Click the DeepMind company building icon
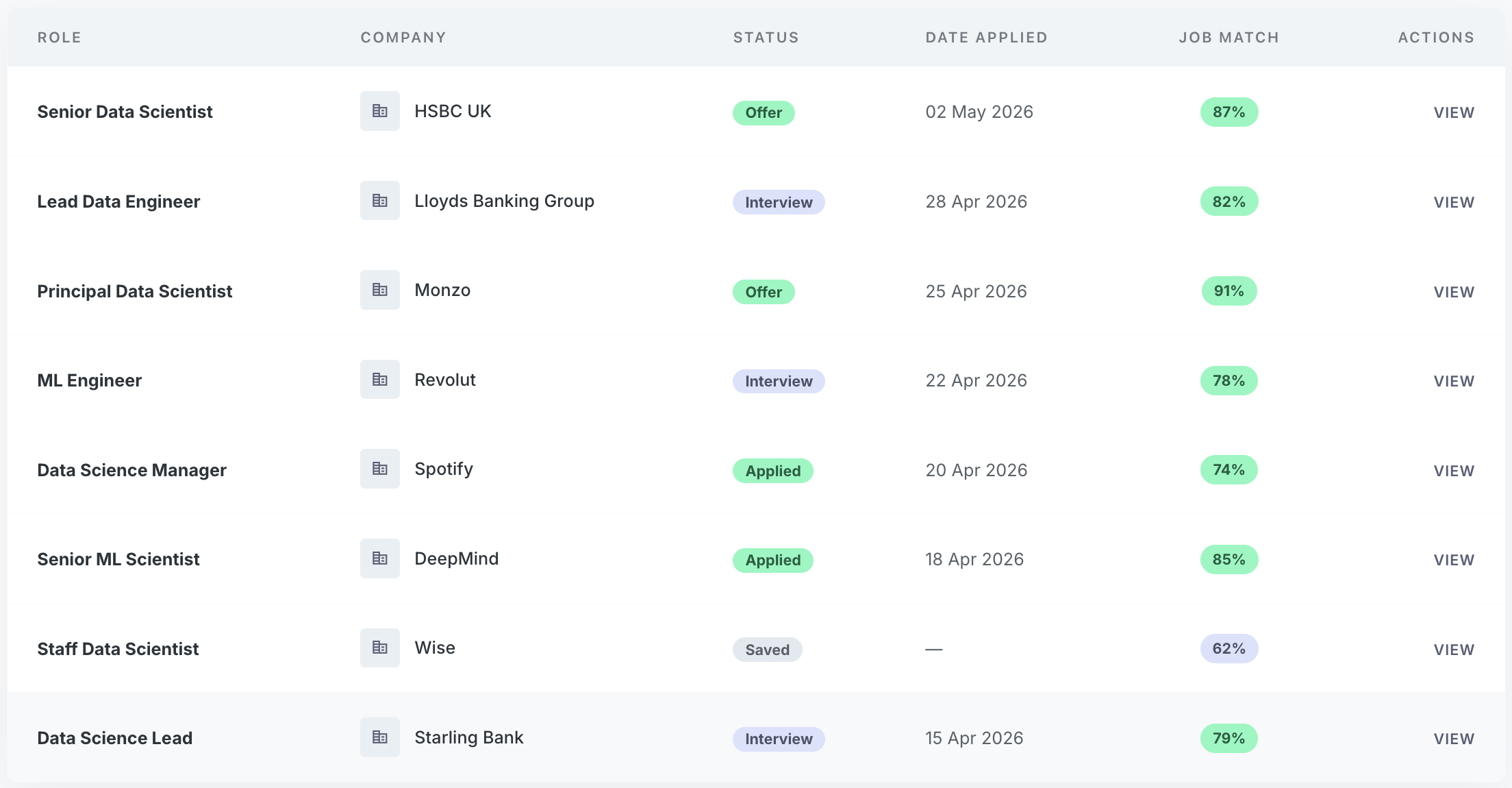 pos(380,558)
